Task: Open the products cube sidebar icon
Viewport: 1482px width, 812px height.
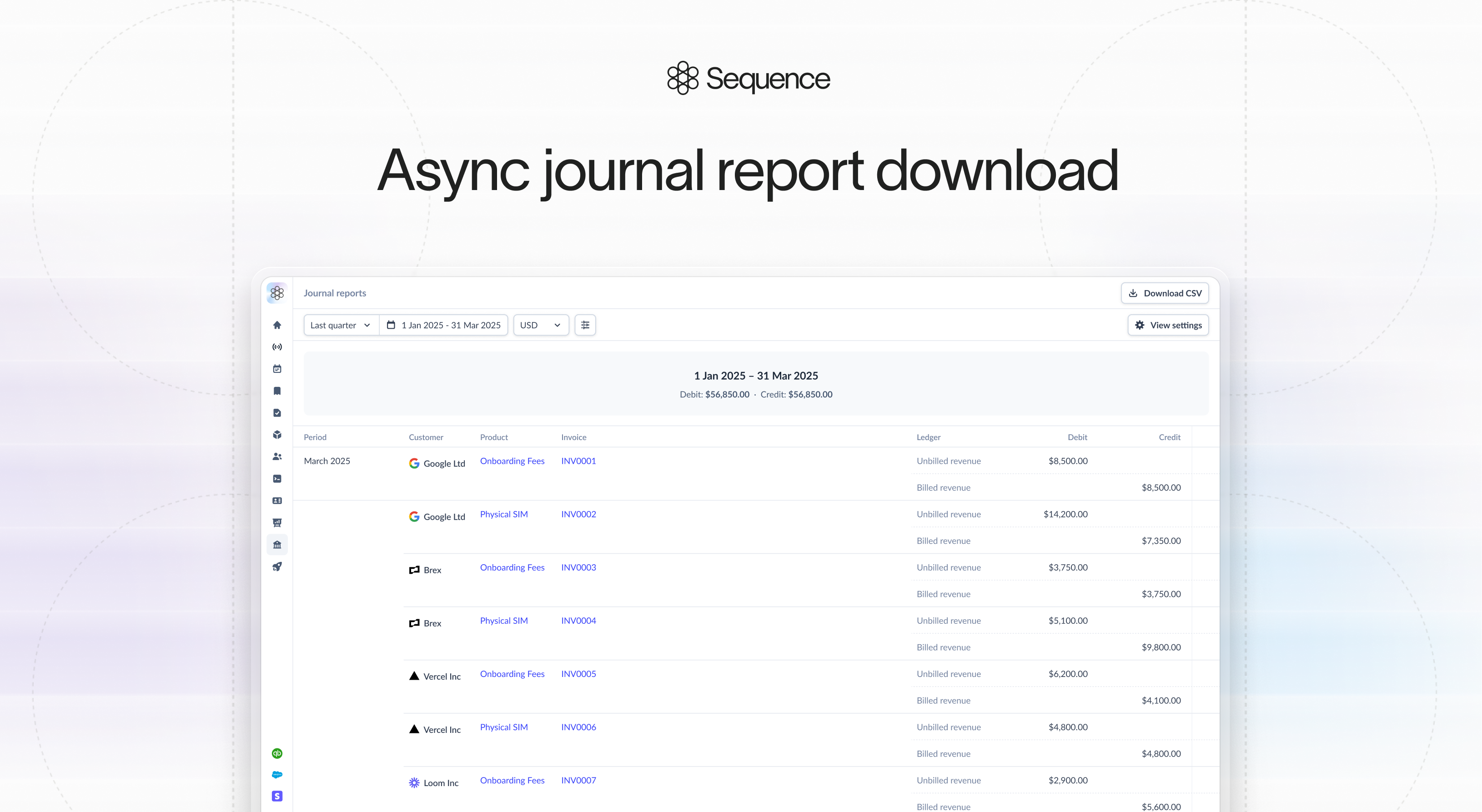Action: coord(277,435)
